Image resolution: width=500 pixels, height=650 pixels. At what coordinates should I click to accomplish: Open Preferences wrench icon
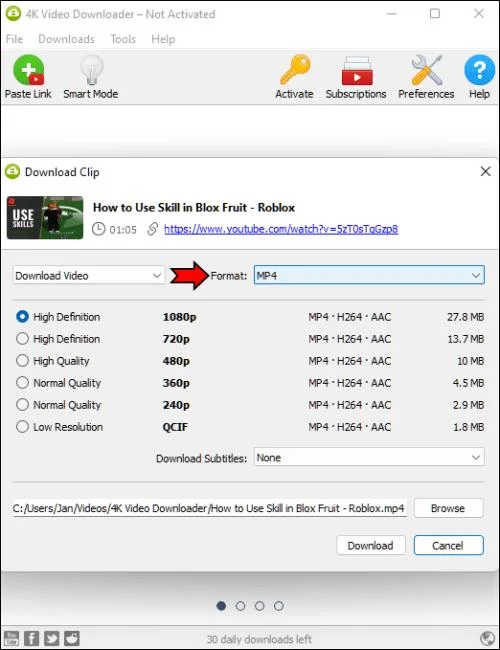coord(427,70)
